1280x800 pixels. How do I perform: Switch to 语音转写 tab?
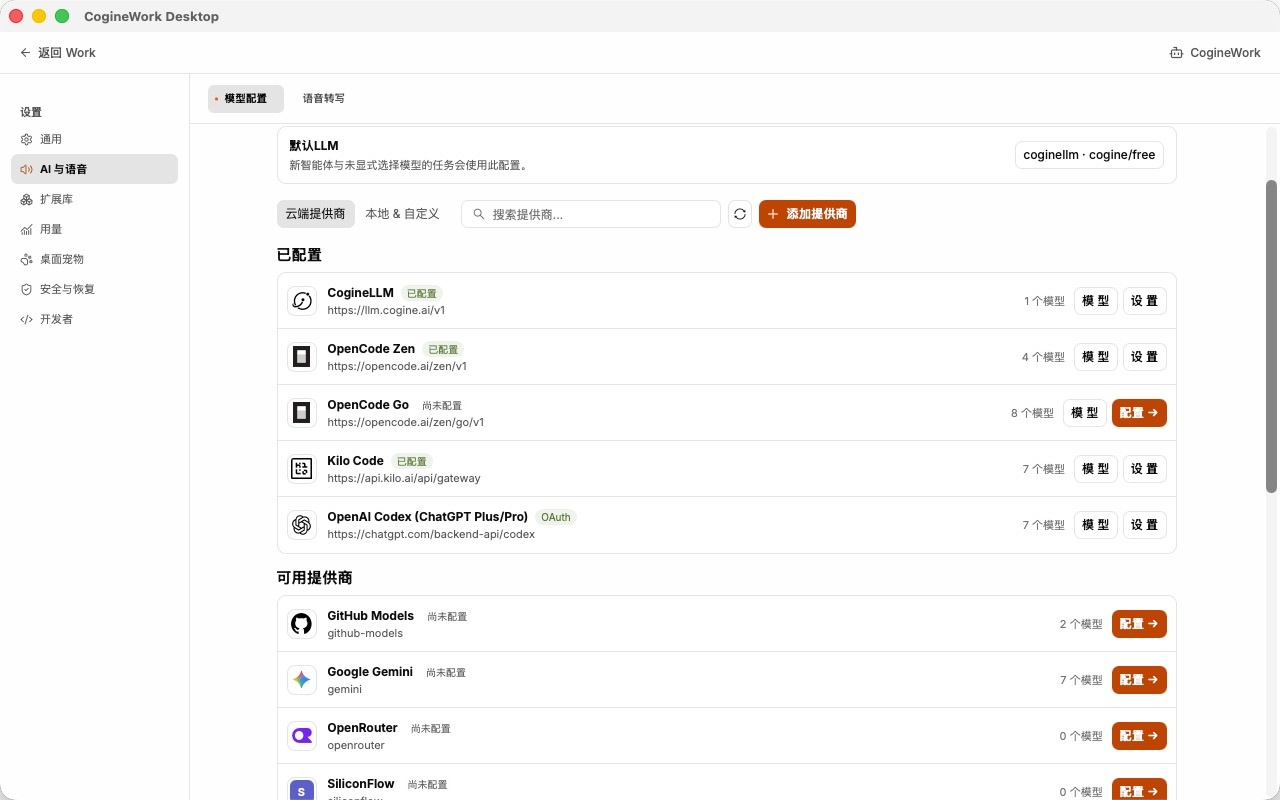(324, 98)
